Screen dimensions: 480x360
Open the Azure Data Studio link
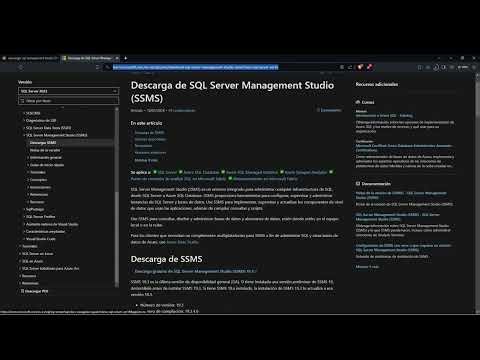182,242
